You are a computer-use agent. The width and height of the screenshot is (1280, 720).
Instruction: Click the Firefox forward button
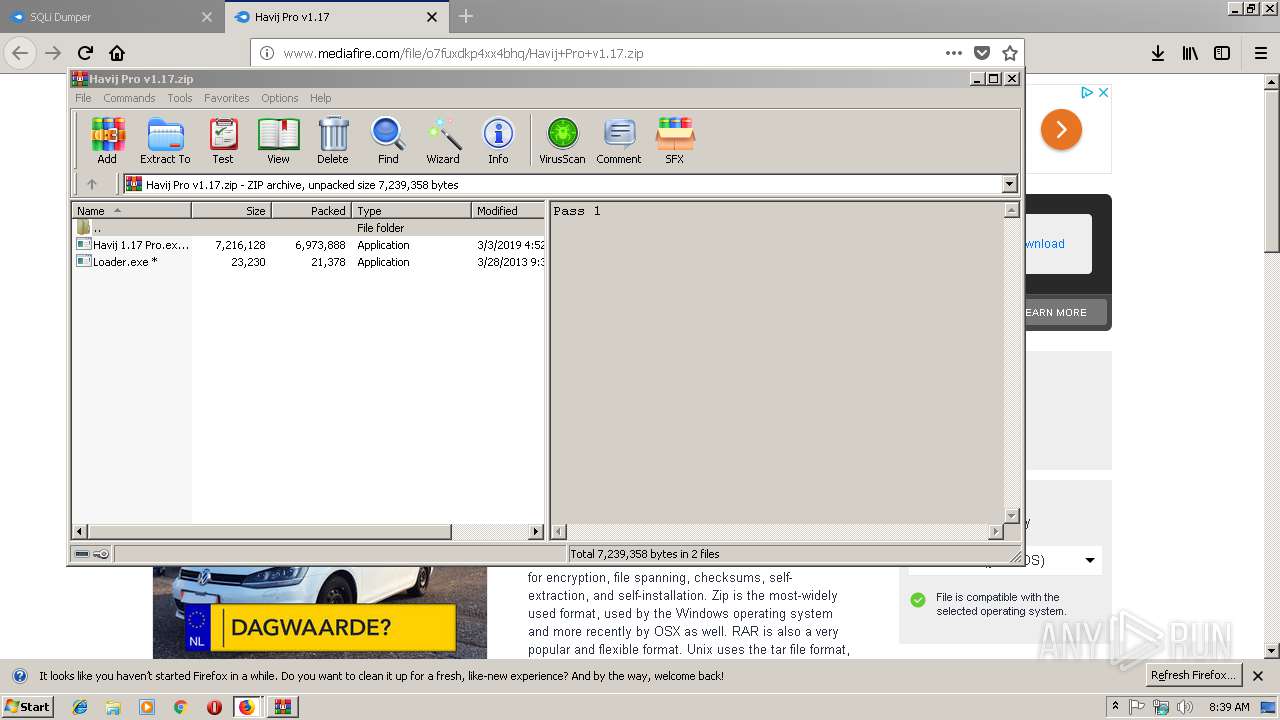pyautogui.click(x=53, y=53)
